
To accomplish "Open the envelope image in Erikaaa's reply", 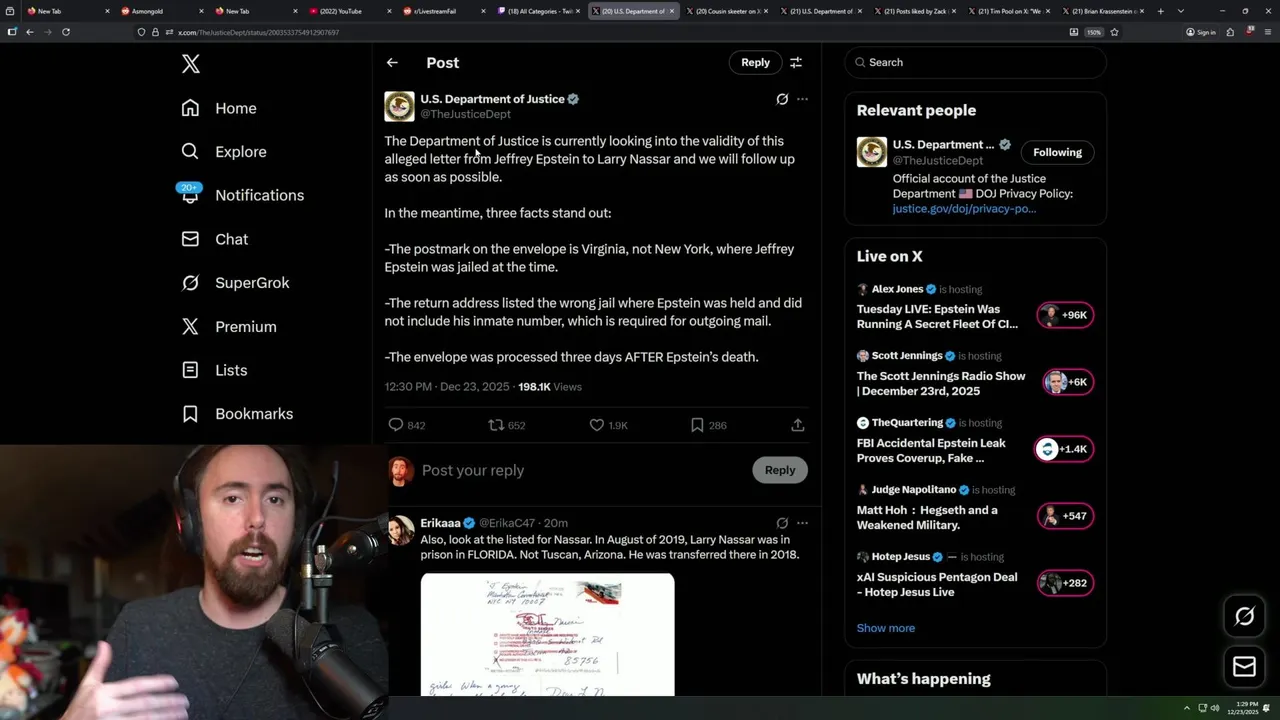I will [547, 635].
